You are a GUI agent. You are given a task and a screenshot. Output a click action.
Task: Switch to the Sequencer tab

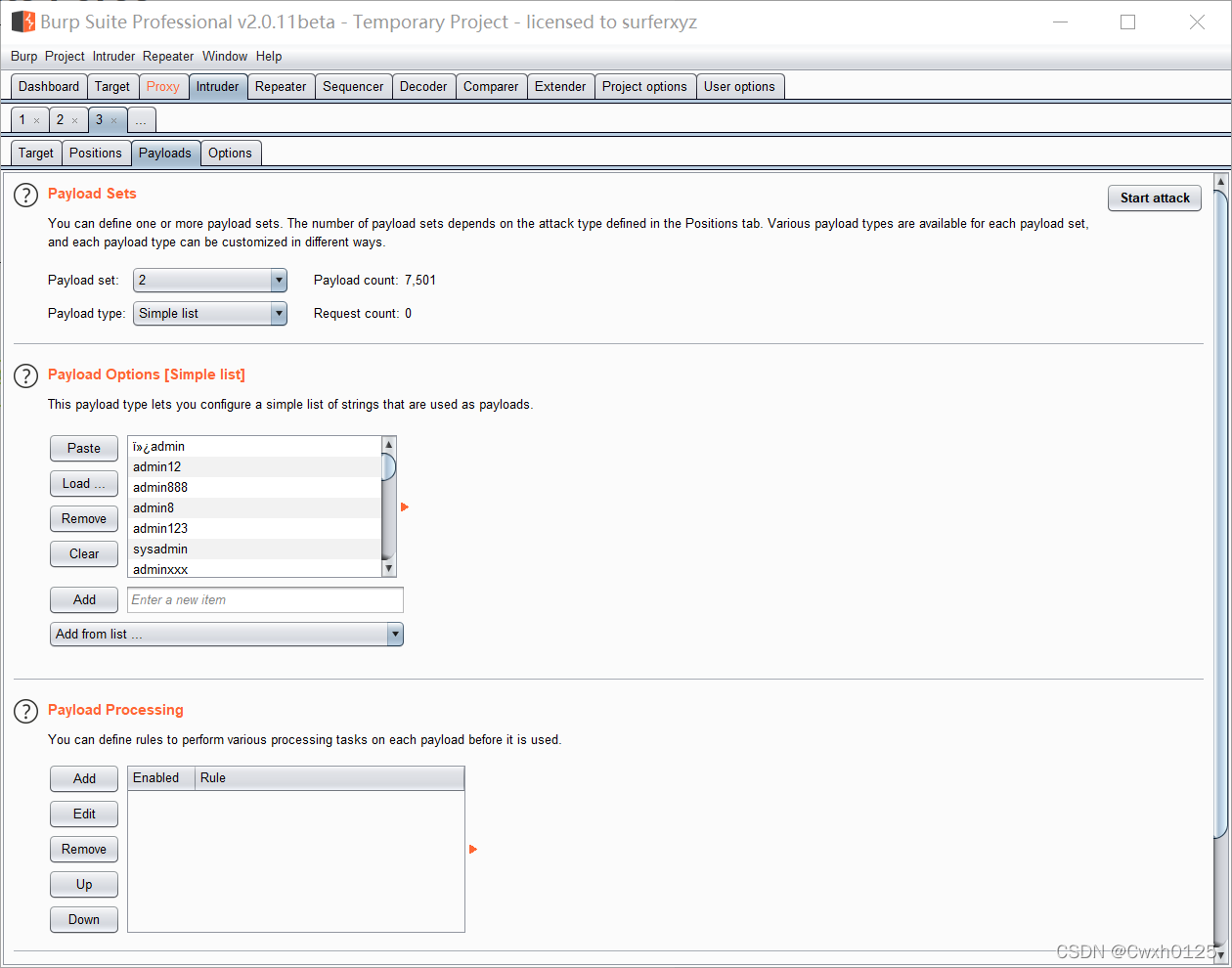click(353, 87)
